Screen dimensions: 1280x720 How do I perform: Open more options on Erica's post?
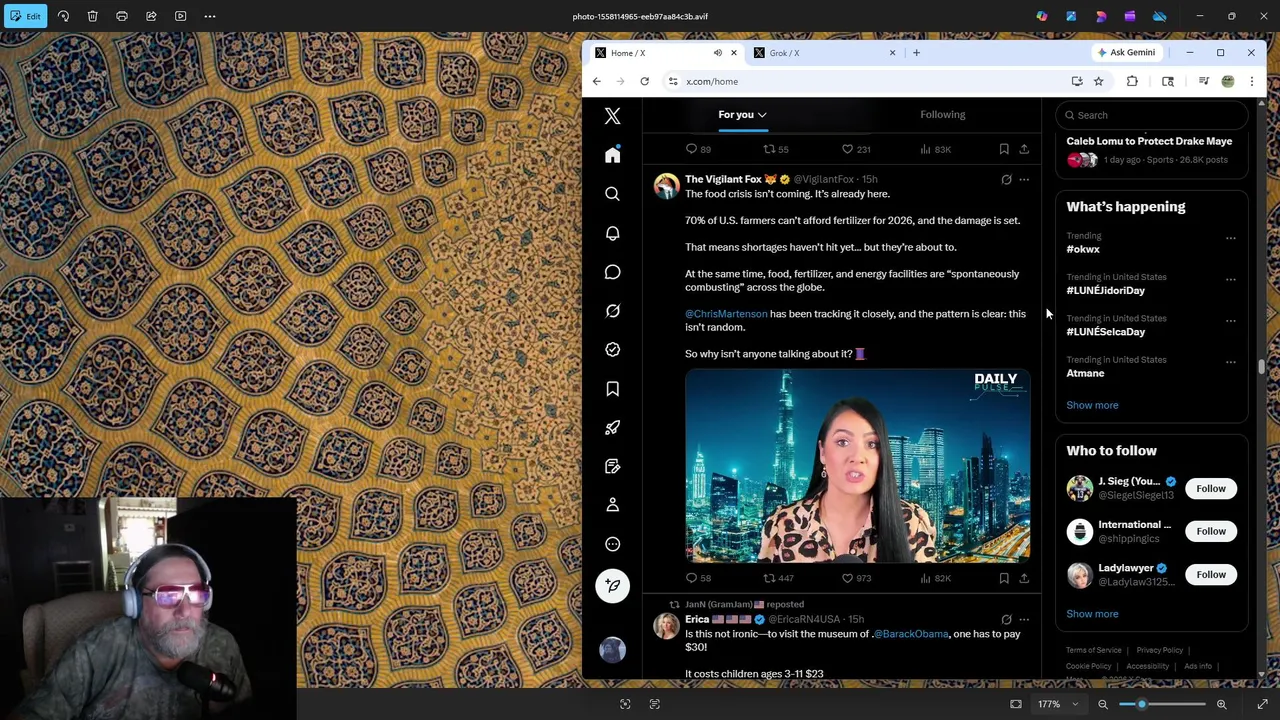coord(1024,619)
